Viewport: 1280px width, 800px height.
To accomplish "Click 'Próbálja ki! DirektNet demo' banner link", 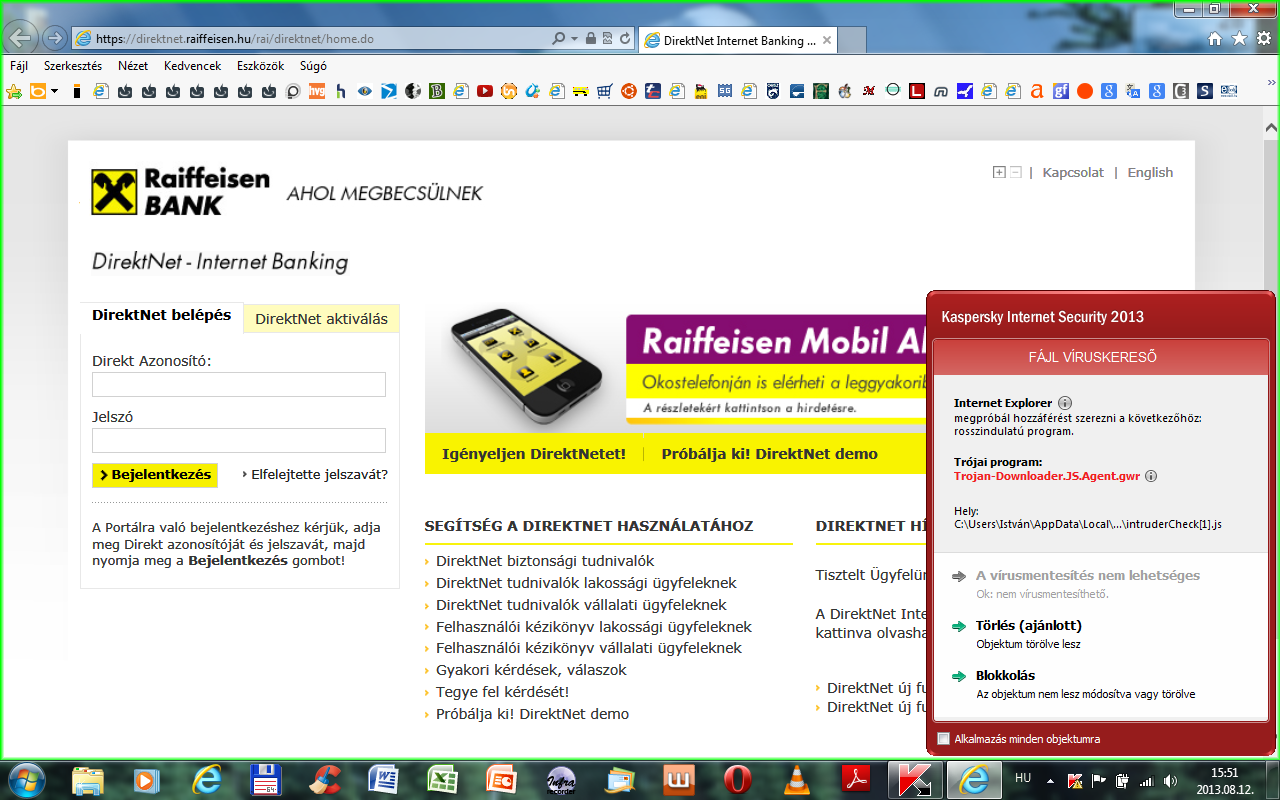I will [x=769, y=454].
